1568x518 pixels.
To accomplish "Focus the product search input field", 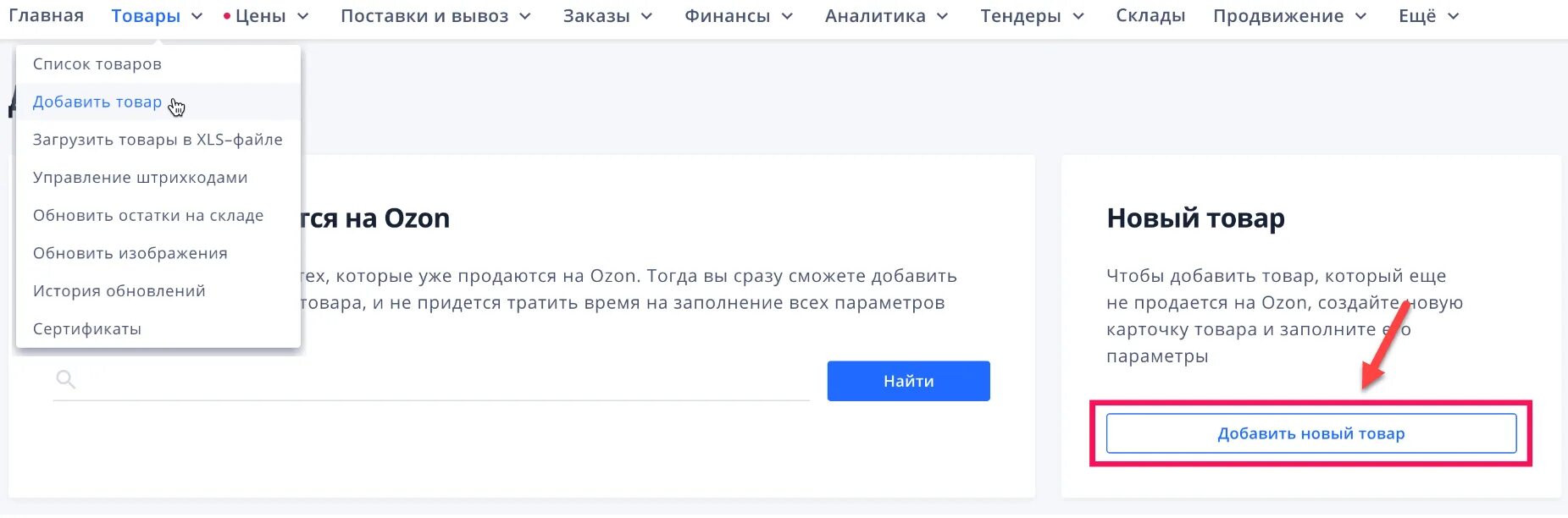I will point(440,380).
